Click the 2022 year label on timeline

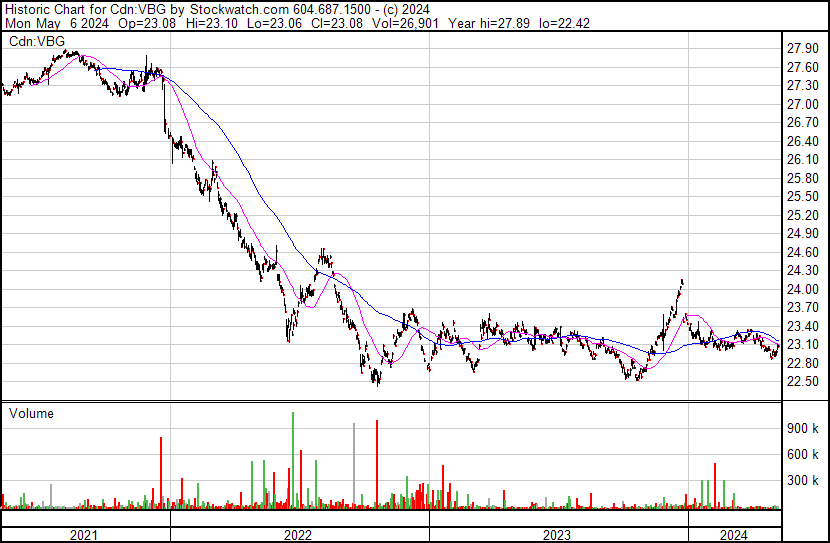298,535
